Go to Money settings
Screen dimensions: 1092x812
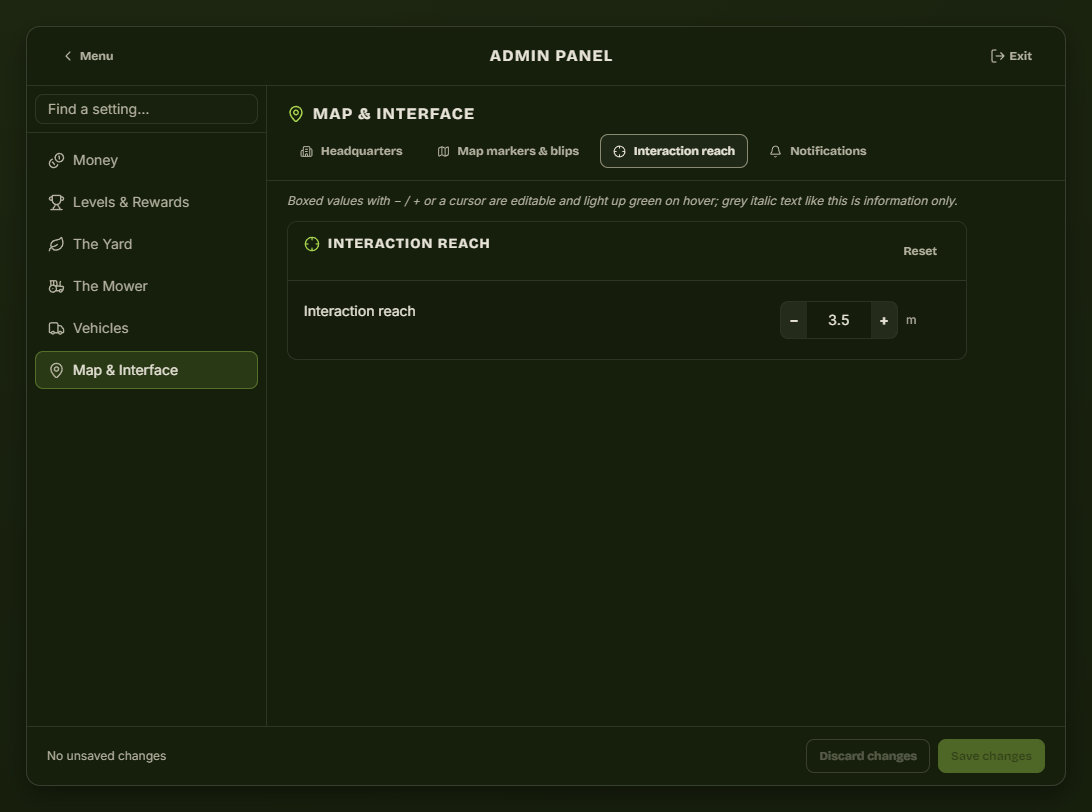tap(146, 160)
